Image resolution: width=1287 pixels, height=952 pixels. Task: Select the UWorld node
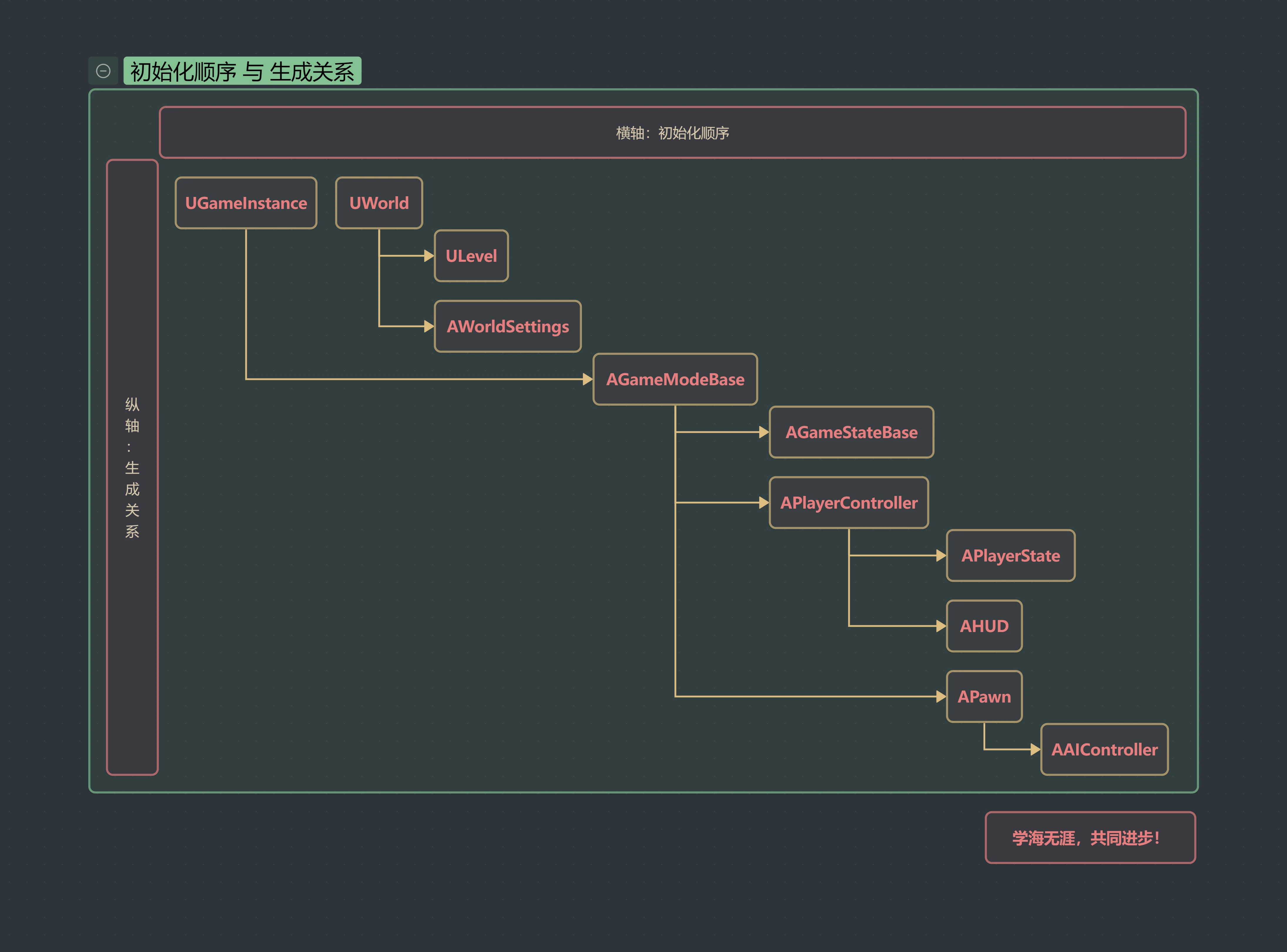[x=379, y=203]
